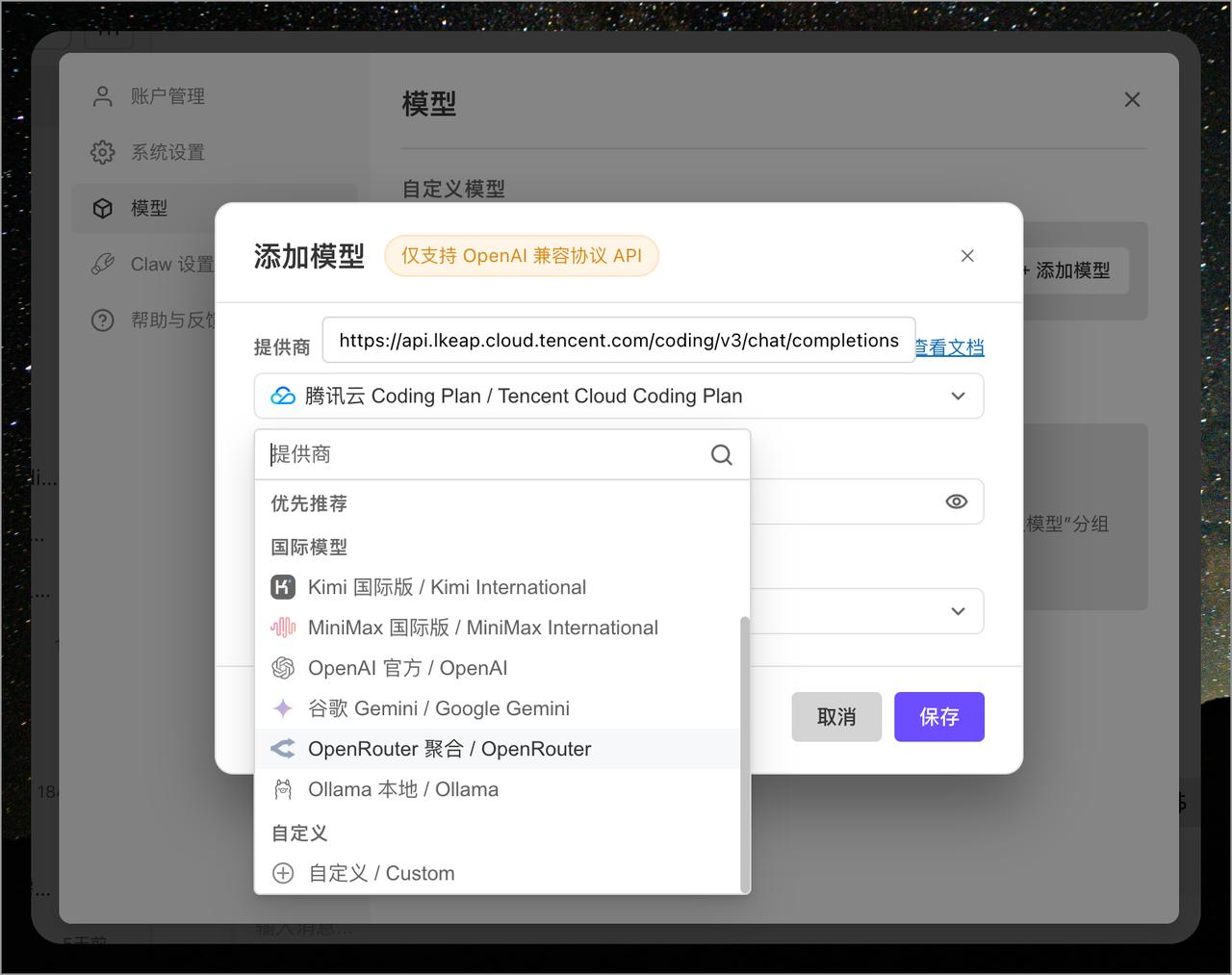Click the provider dropdown list scrollbar

coord(744,754)
